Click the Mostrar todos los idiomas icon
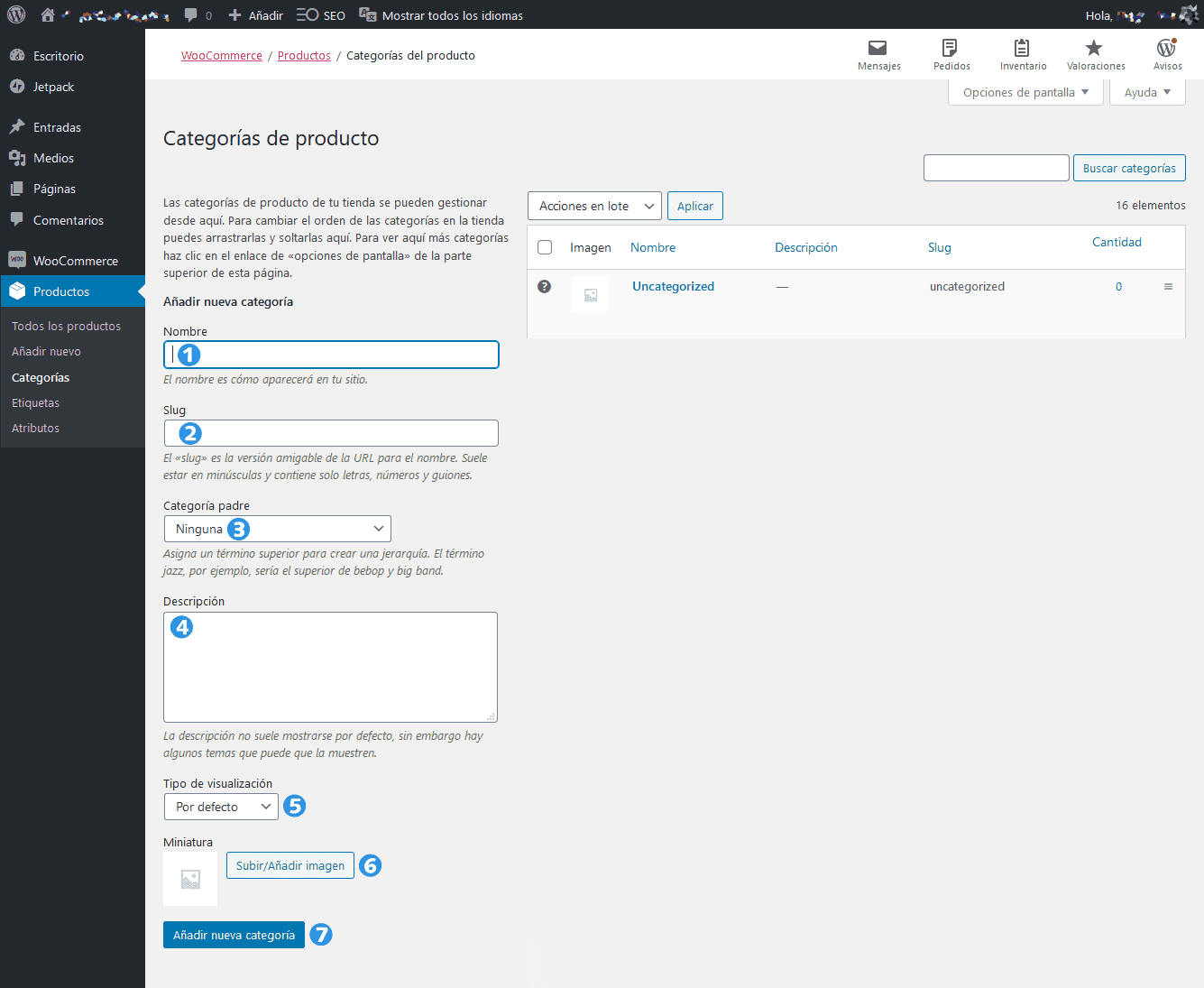This screenshot has height=988, width=1204. pyautogui.click(x=366, y=14)
